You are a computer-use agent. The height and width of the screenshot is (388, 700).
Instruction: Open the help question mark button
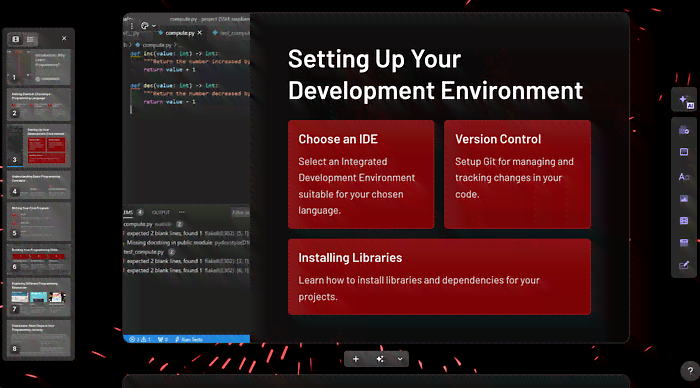[x=690, y=370]
